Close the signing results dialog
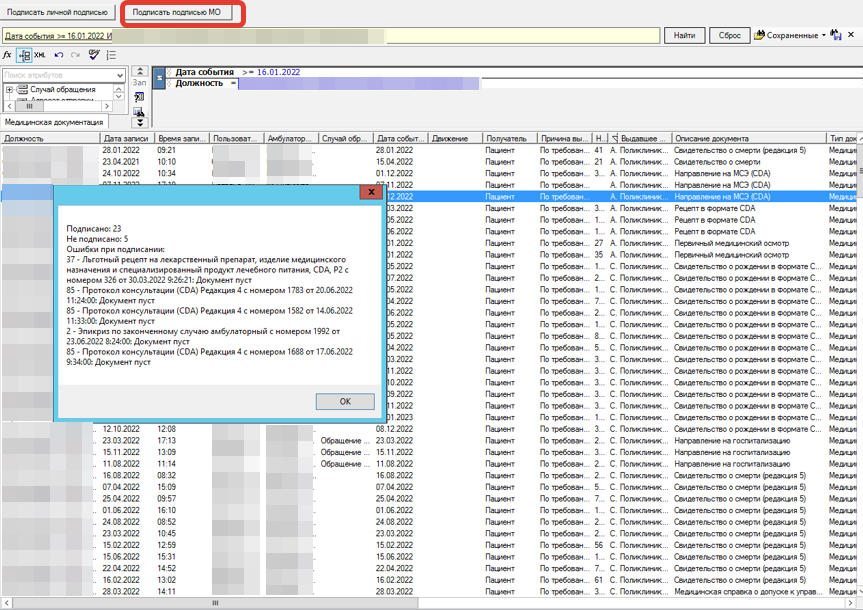 pyautogui.click(x=371, y=192)
